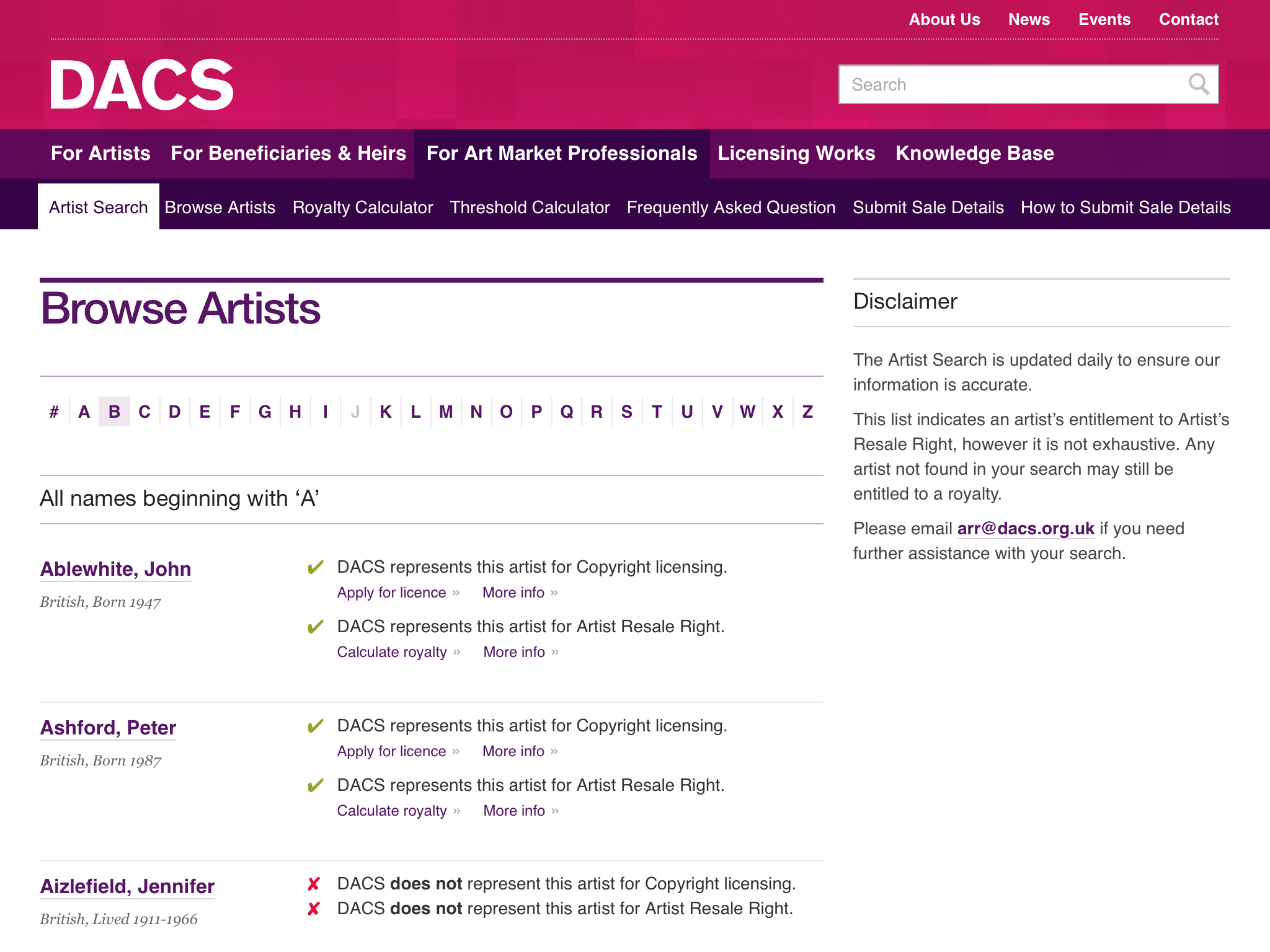Viewport: 1270px width, 952px height.
Task: Browse artists beginning with K
Action: click(386, 412)
